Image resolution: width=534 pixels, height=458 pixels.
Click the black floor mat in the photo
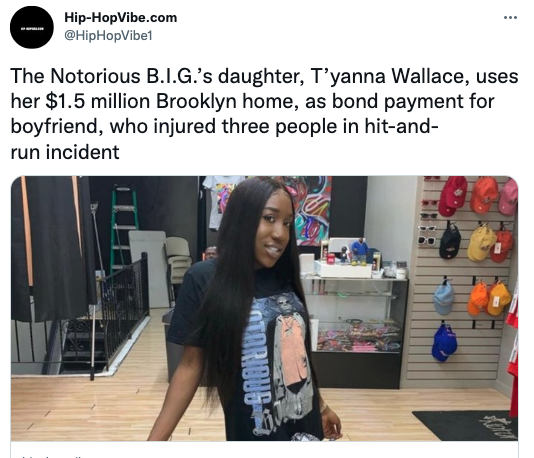pyautogui.click(x=465, y=425)
